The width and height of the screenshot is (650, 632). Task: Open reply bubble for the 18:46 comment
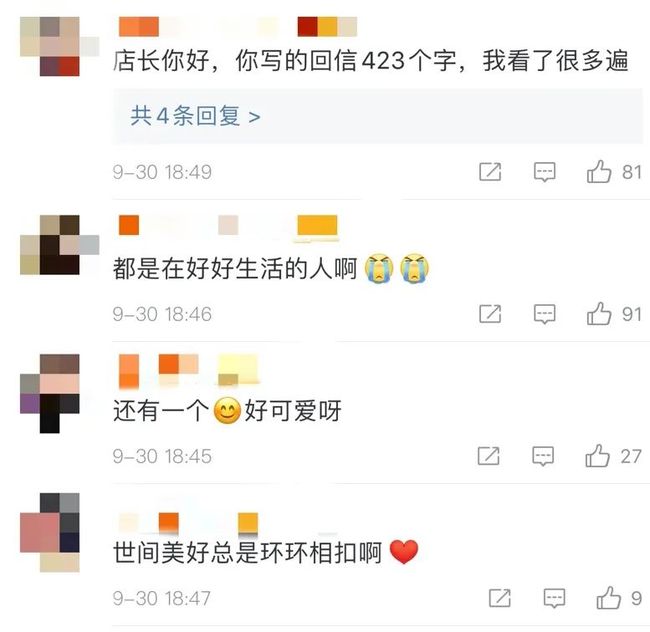click(544, 314)
